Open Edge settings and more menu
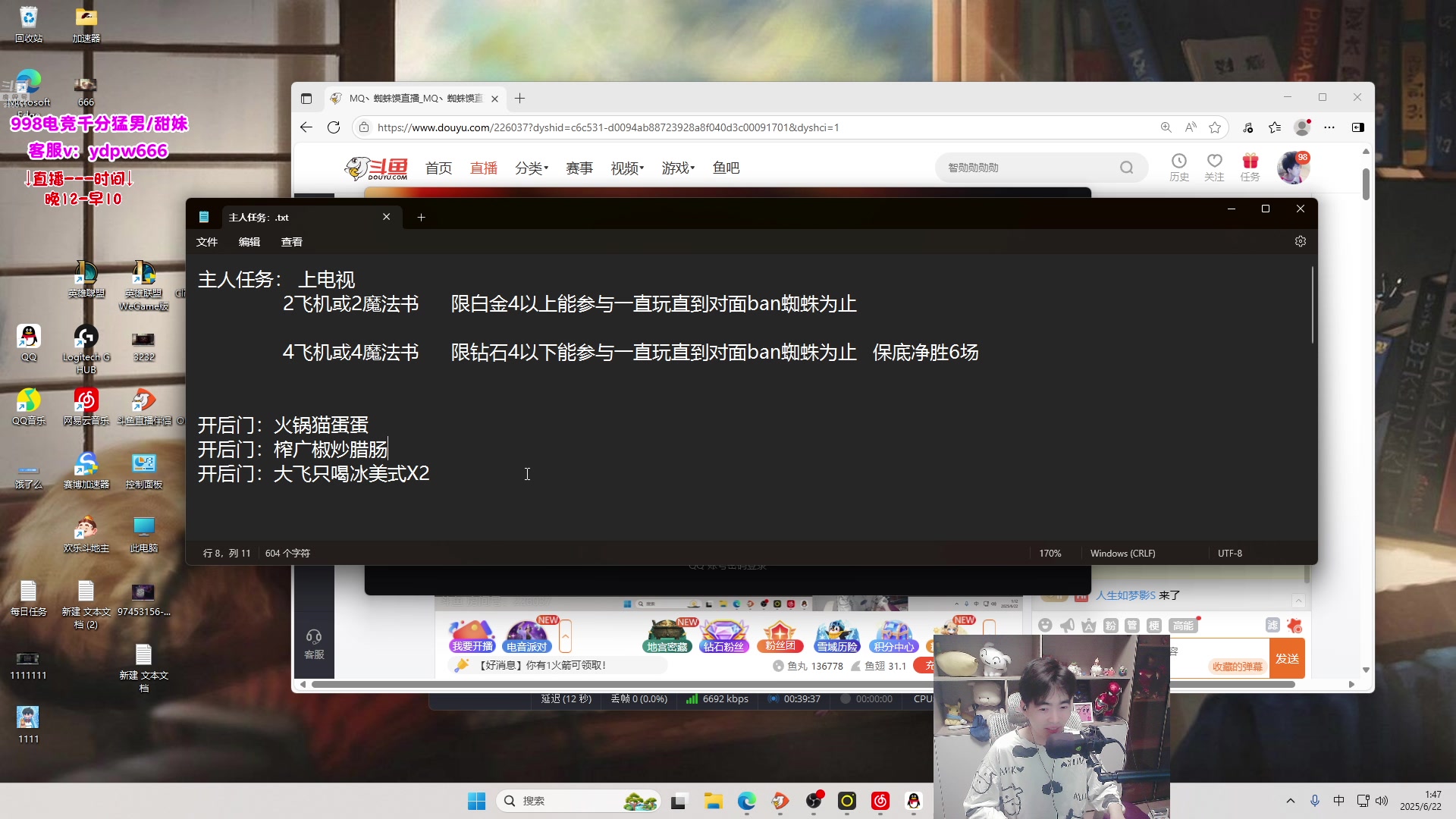1456x819 pixels. click(x=1329, y=127)
